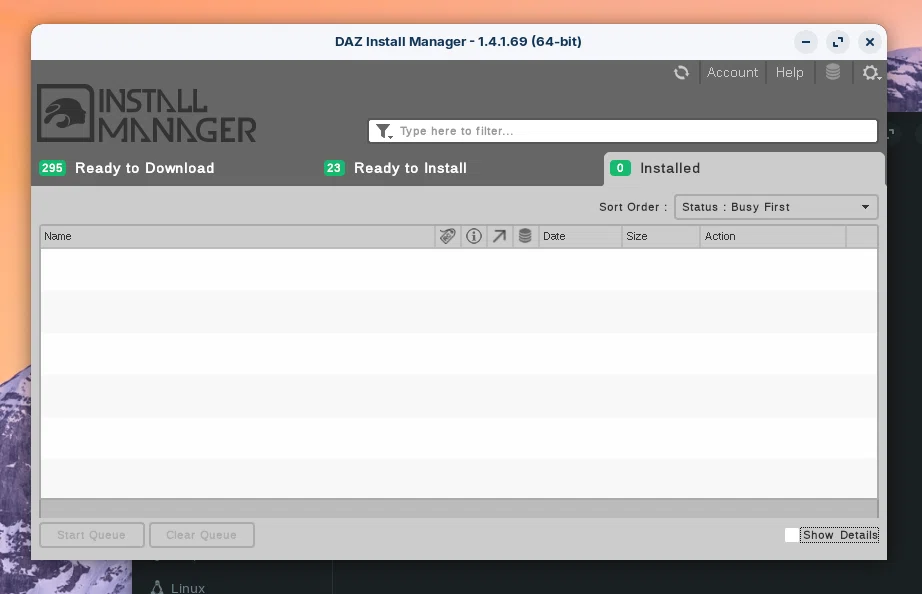The image size is (922, 594).
Task: Click the arrow column header icon
Action: tap(499, 236)
